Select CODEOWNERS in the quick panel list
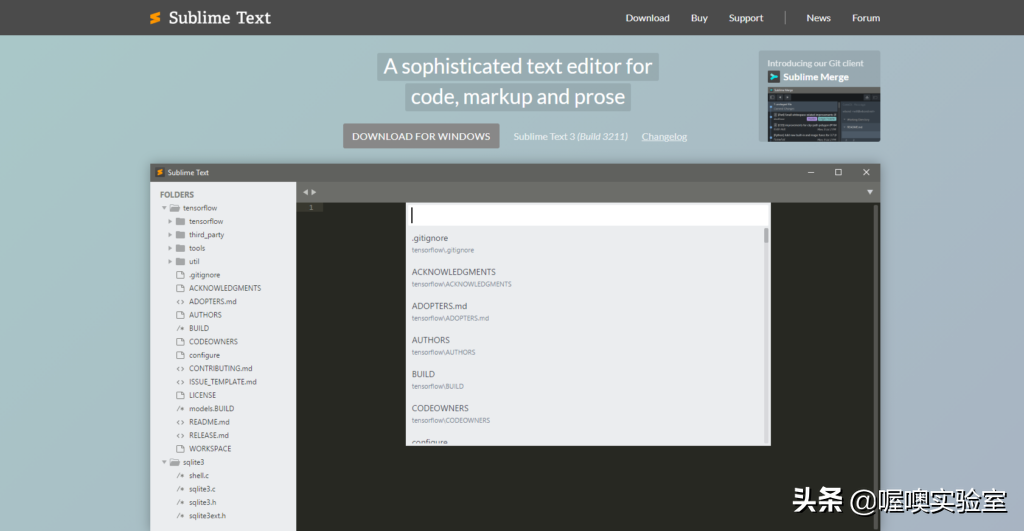 (x=585, y=413)
